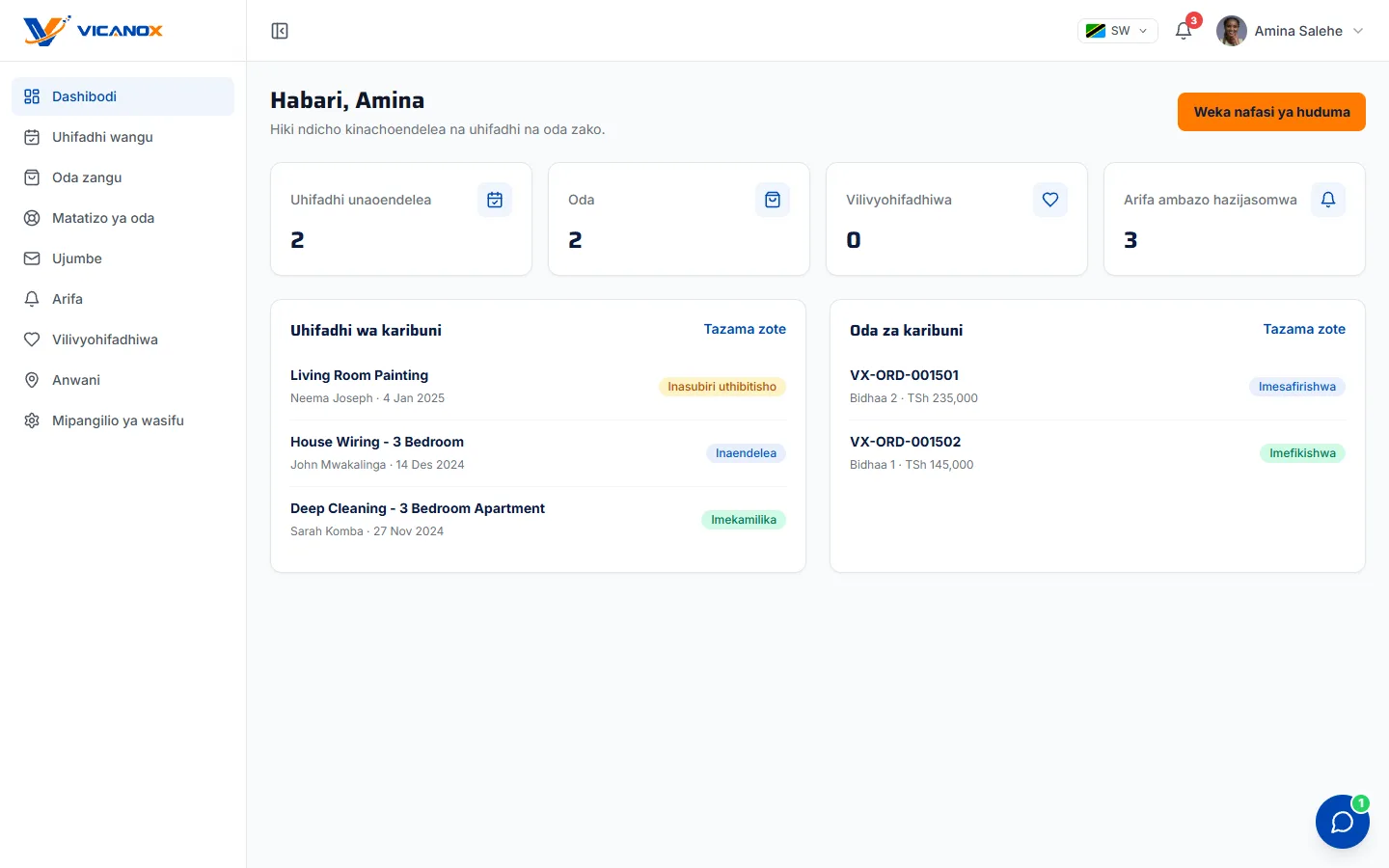Collapse the sidebar panel icon
The image size is (1389, 868).
tap(280, 31)
